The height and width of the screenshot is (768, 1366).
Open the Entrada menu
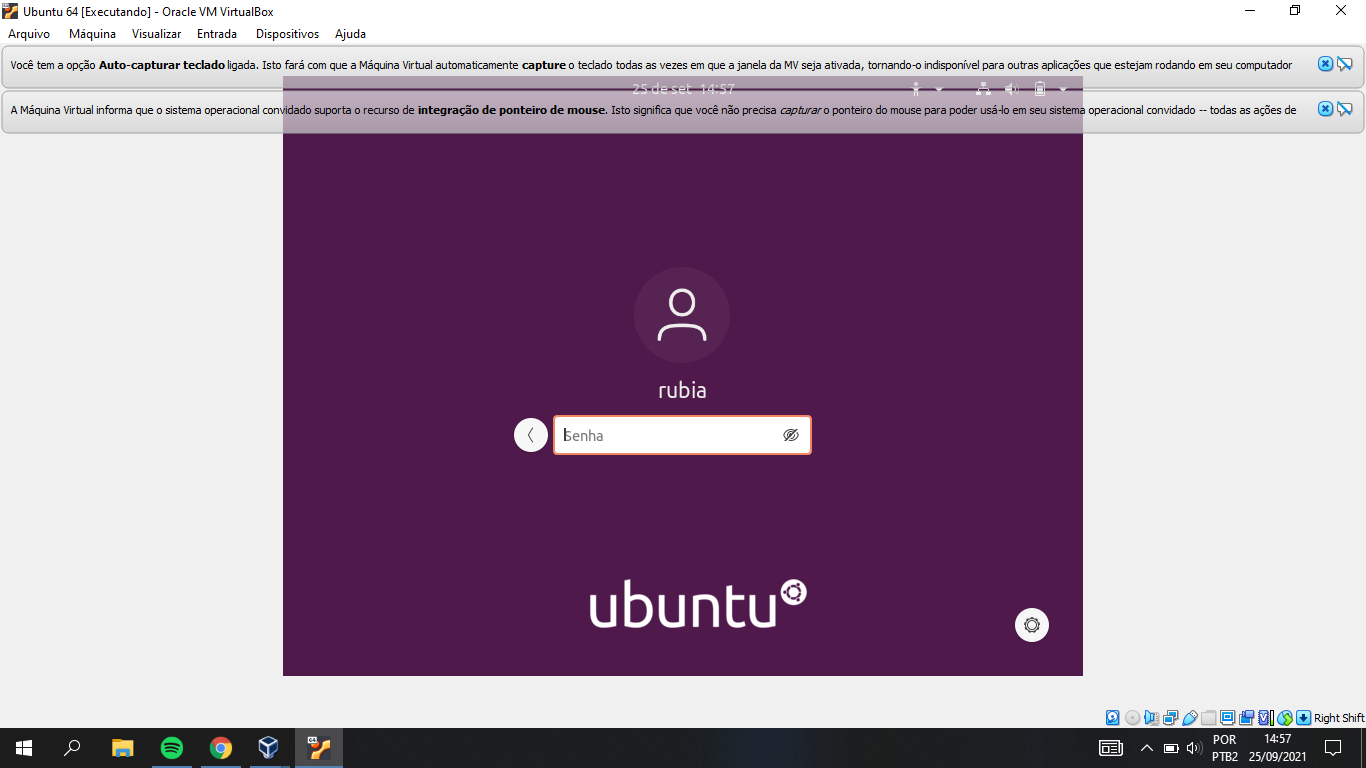217,34
